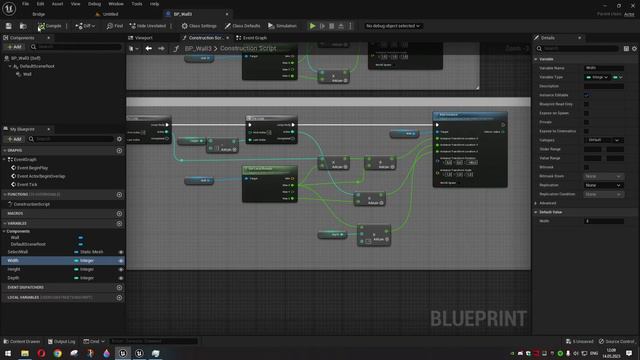Collapse the VARIABLES section

[x=5, y=224]
